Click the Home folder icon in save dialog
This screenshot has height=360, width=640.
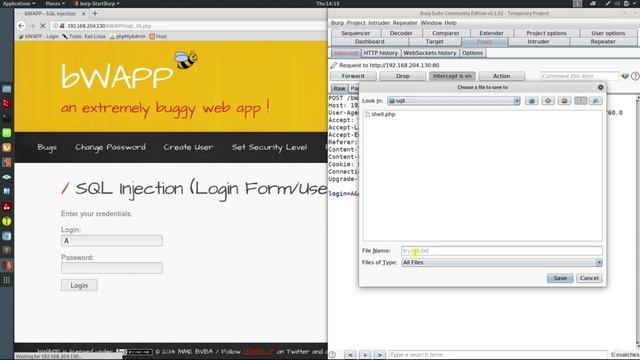[x=548, y=101]
